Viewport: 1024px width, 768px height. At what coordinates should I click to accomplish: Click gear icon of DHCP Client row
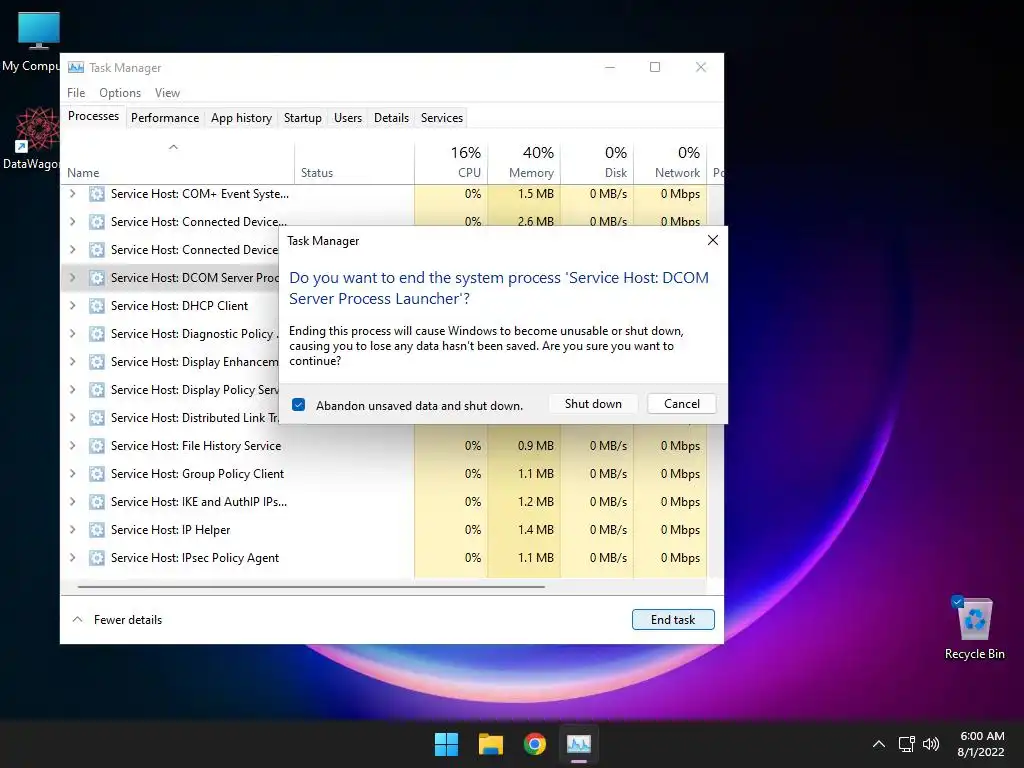coord(97,306)
